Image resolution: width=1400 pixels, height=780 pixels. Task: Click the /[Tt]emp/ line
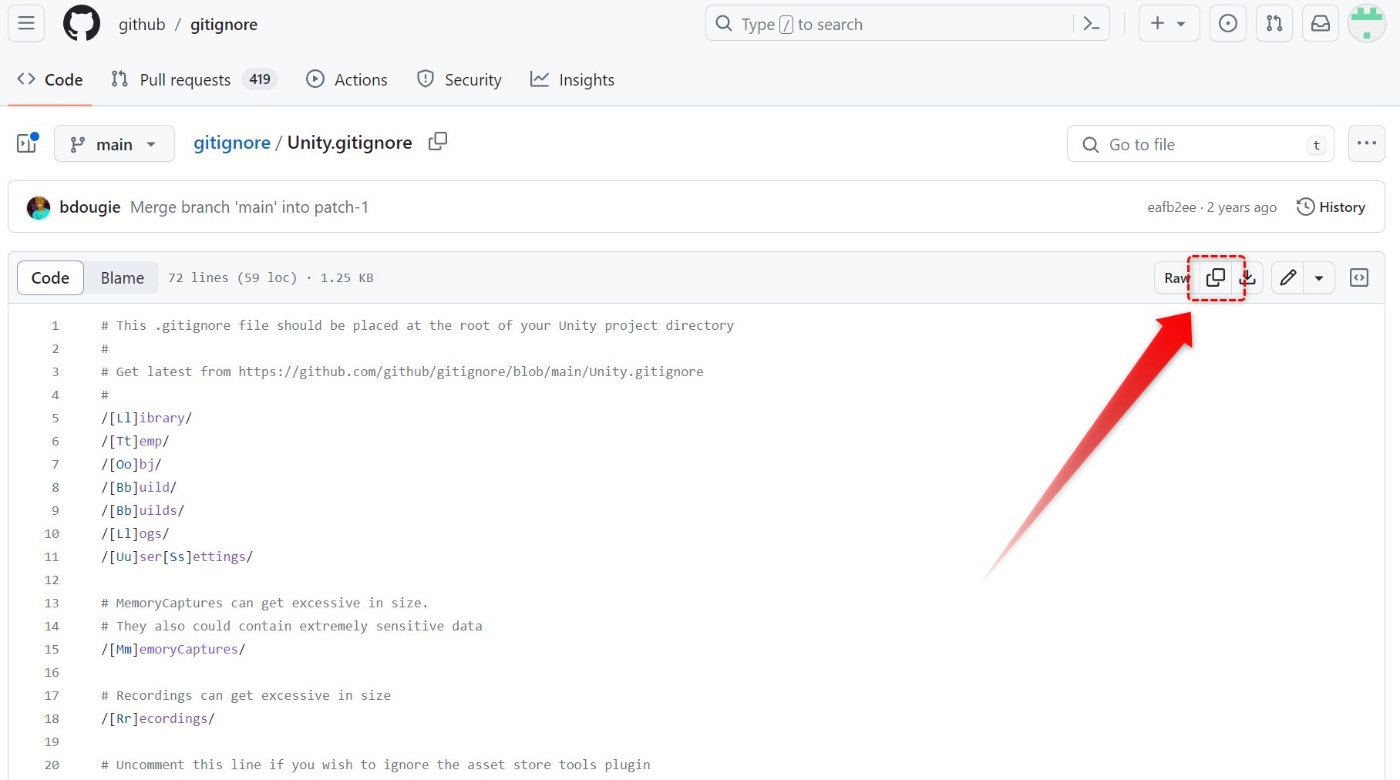[x=135, y=441]
